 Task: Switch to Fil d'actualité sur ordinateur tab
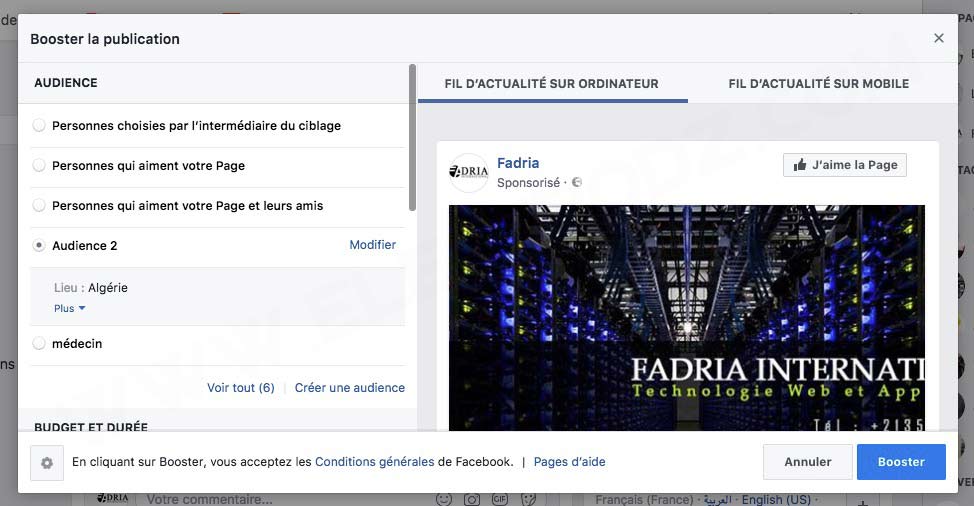pyautogui.click(x=552, y=84)
